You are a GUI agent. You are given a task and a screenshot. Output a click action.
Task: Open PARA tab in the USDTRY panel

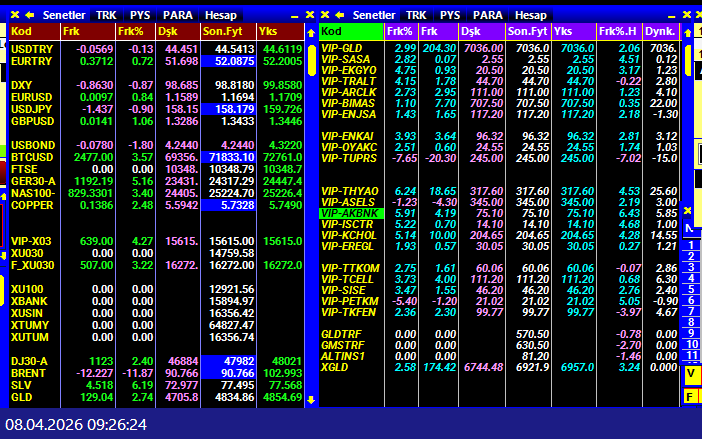coord(178,15)
